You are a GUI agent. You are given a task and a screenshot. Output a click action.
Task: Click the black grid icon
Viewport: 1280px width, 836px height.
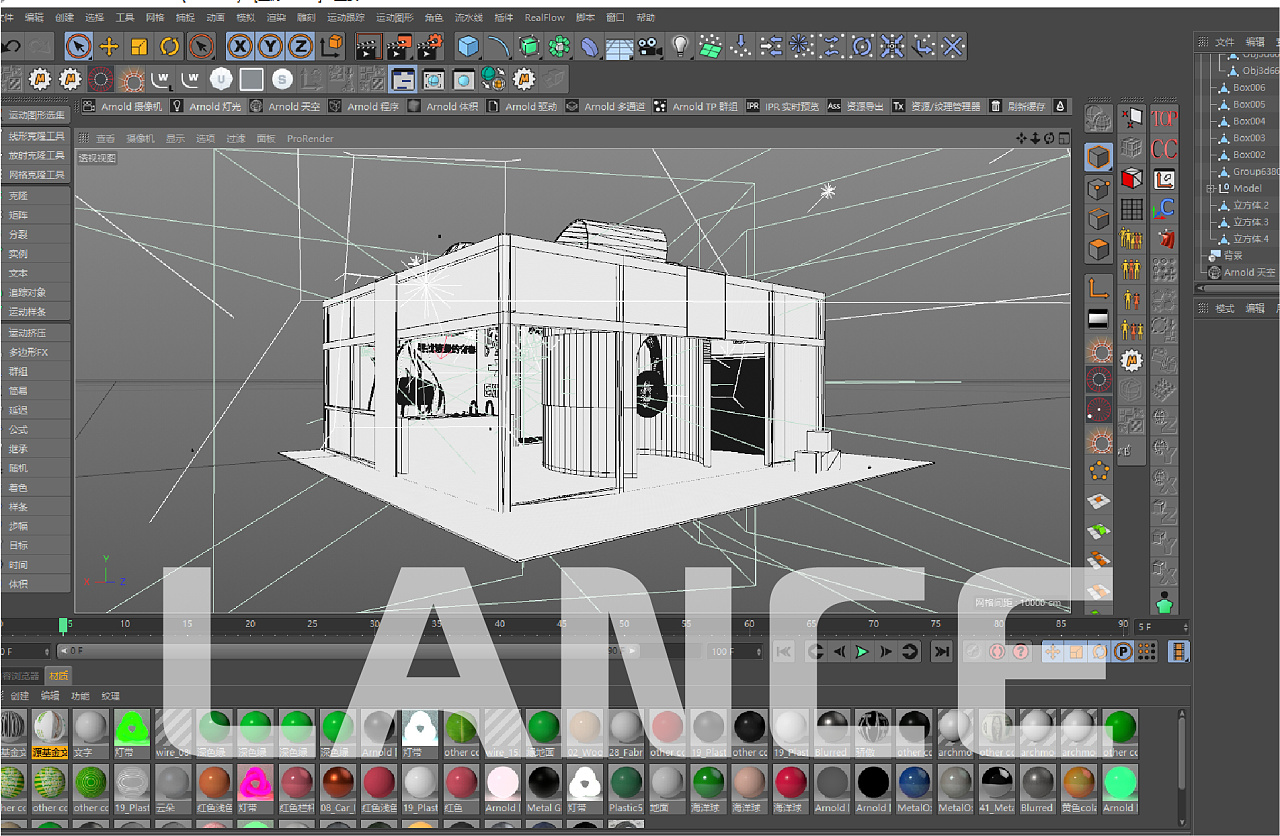1132,209
